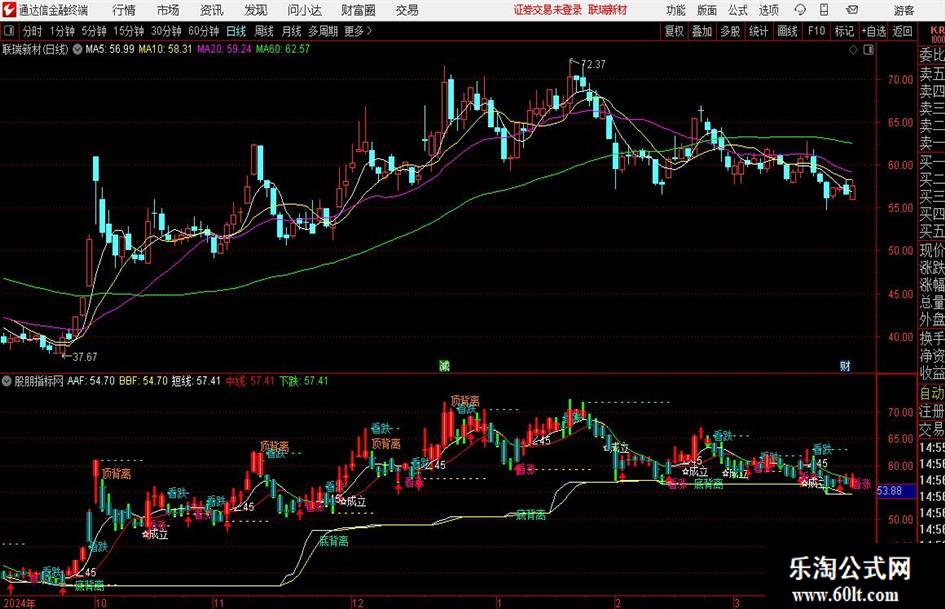Expand the 更多 periods chevron

(x=359, y=31)
